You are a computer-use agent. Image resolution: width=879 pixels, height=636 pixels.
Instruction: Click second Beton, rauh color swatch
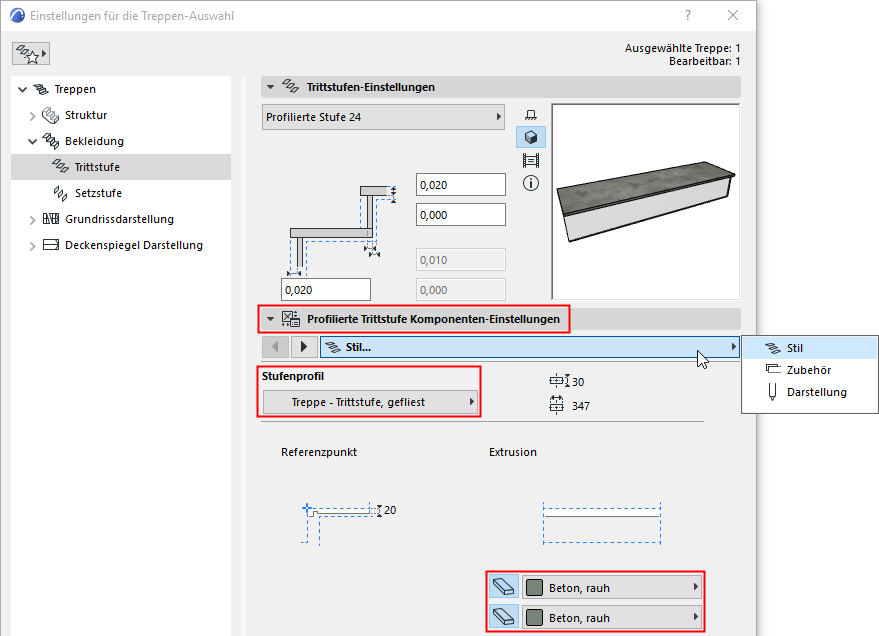click(535, 618)
